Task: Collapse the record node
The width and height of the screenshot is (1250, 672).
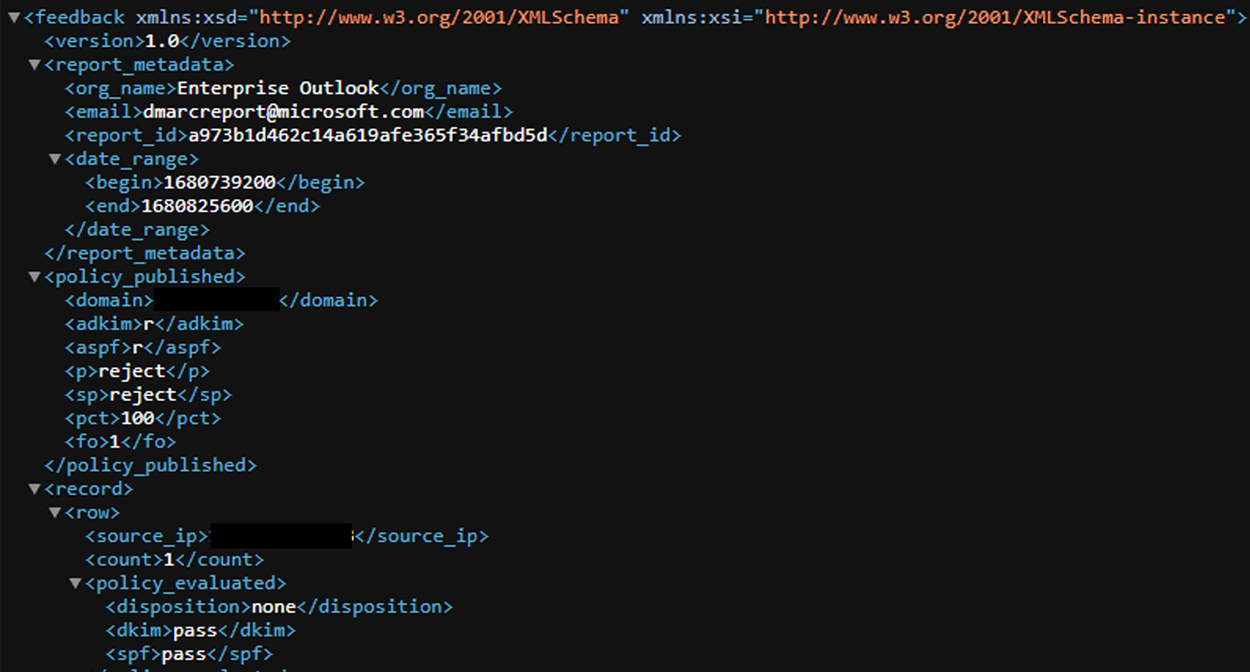Action: tap(35, 490)
